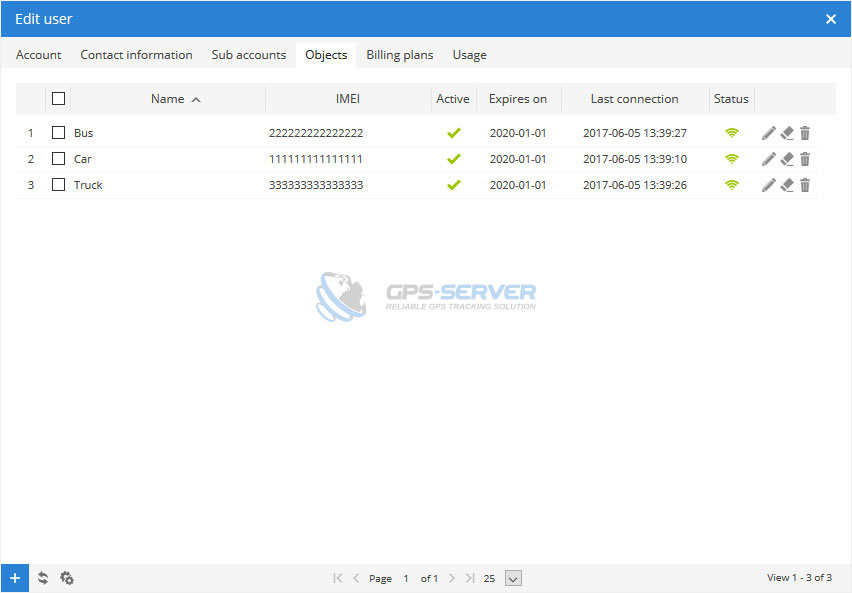
Task: Tick the checkbox next to Car
Action: pos(58,159)
